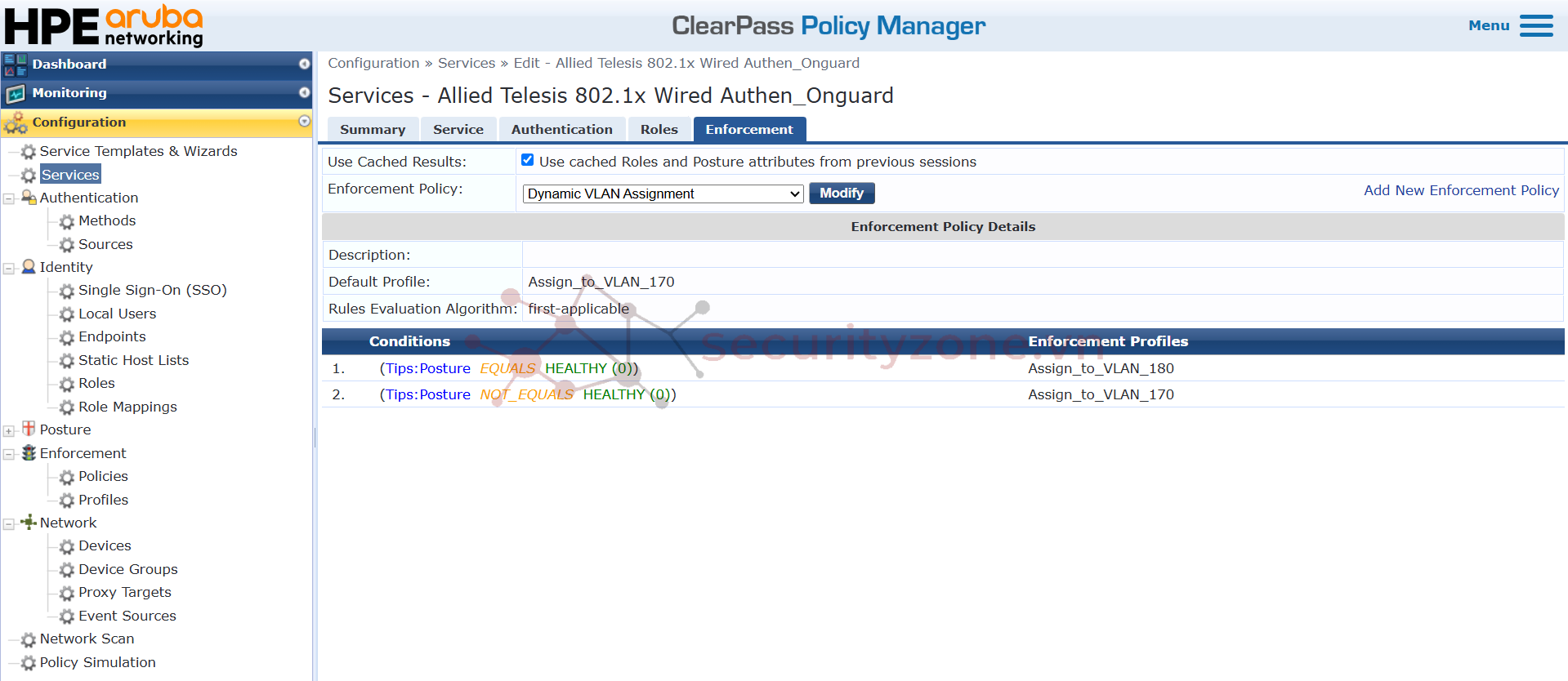The height and width of the screenshot is (681, 1568).
Task: Expand the Posture tree node
Action: 9,430
